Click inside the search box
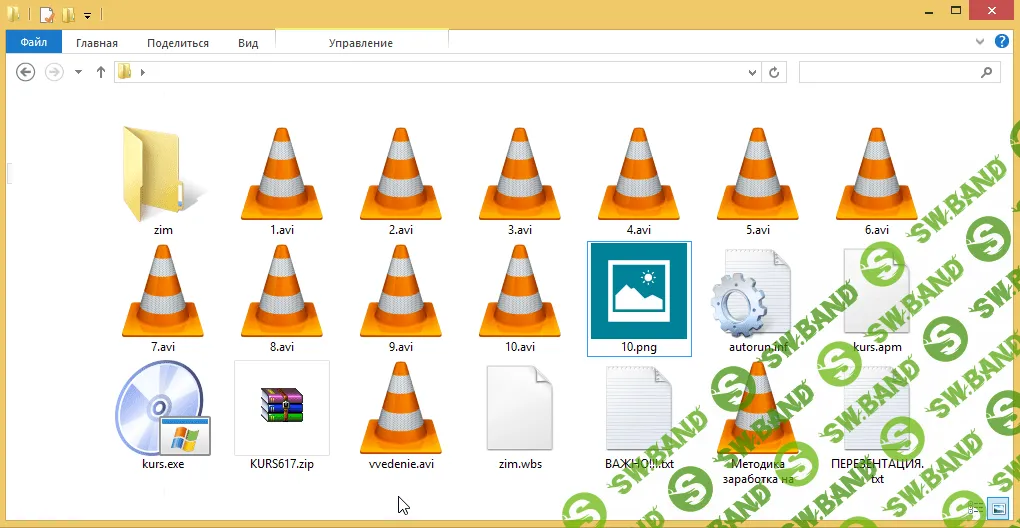 tap(885, 72)
